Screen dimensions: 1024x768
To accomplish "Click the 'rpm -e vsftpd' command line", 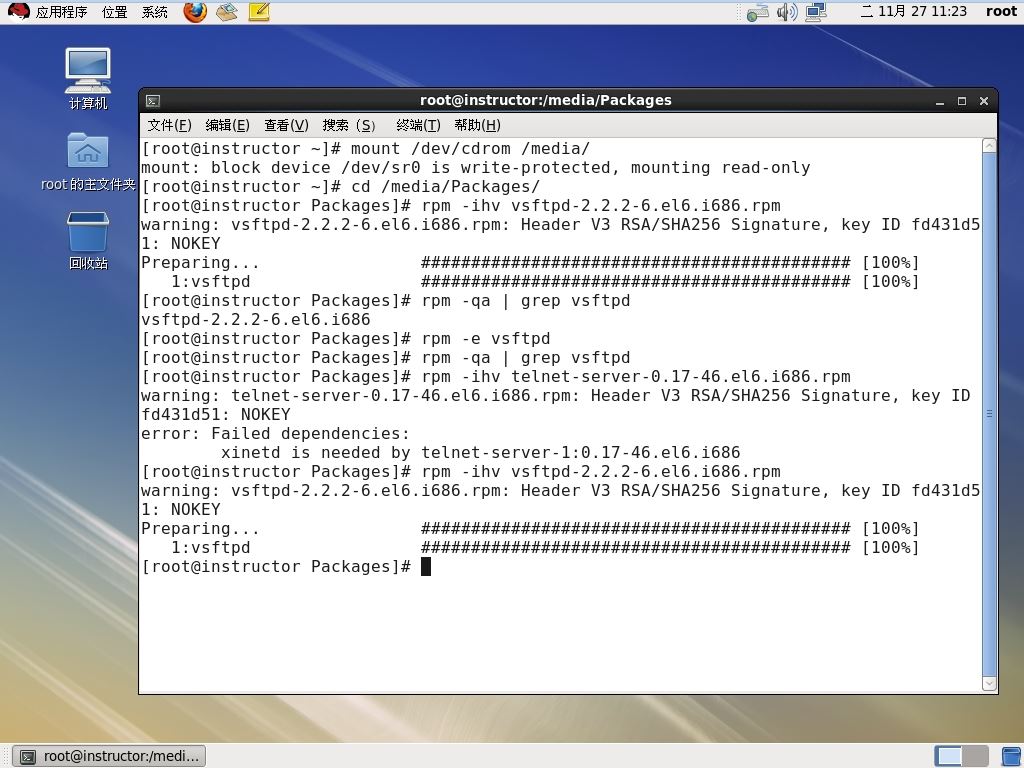I will click(346, 338).
